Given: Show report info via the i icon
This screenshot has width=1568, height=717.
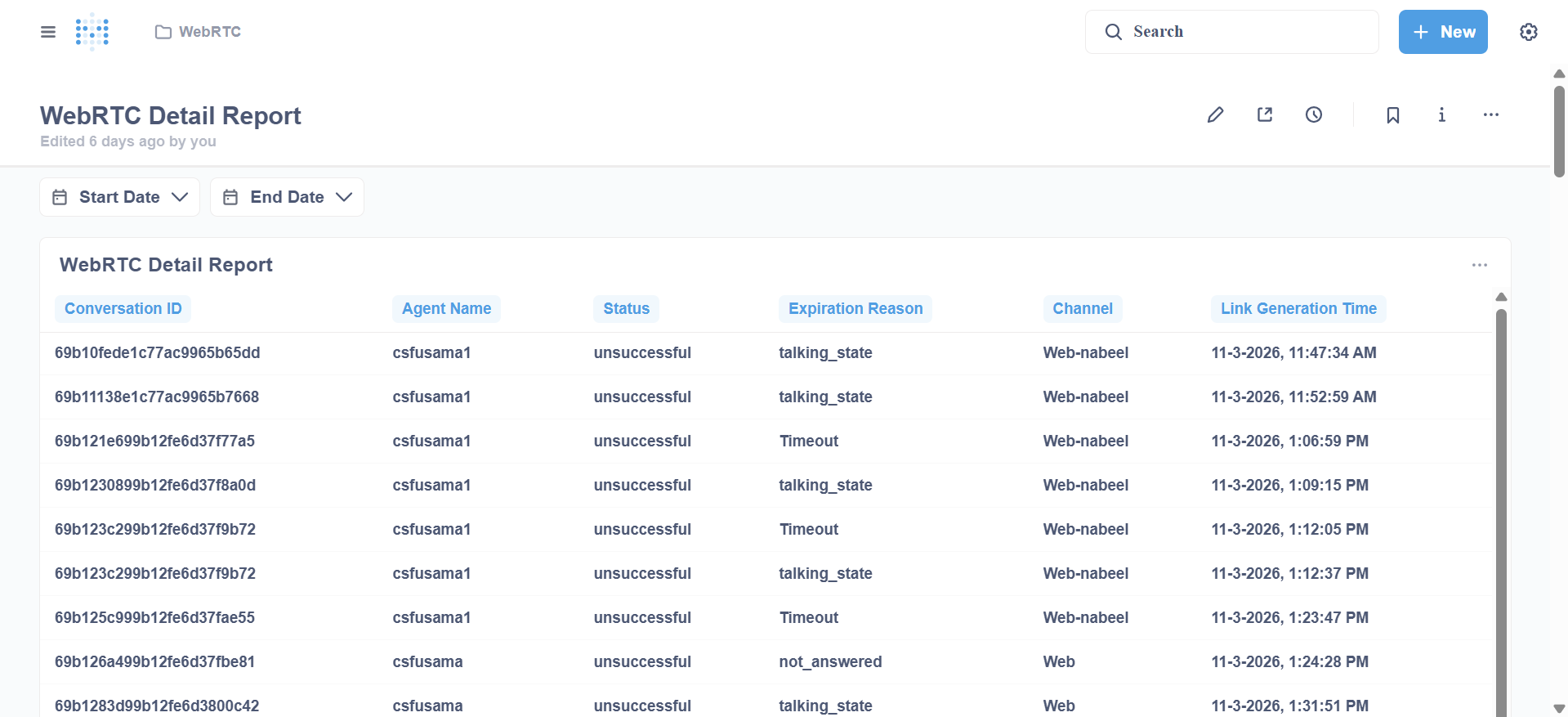Looking at the screenshot, I should [1441, 115].
